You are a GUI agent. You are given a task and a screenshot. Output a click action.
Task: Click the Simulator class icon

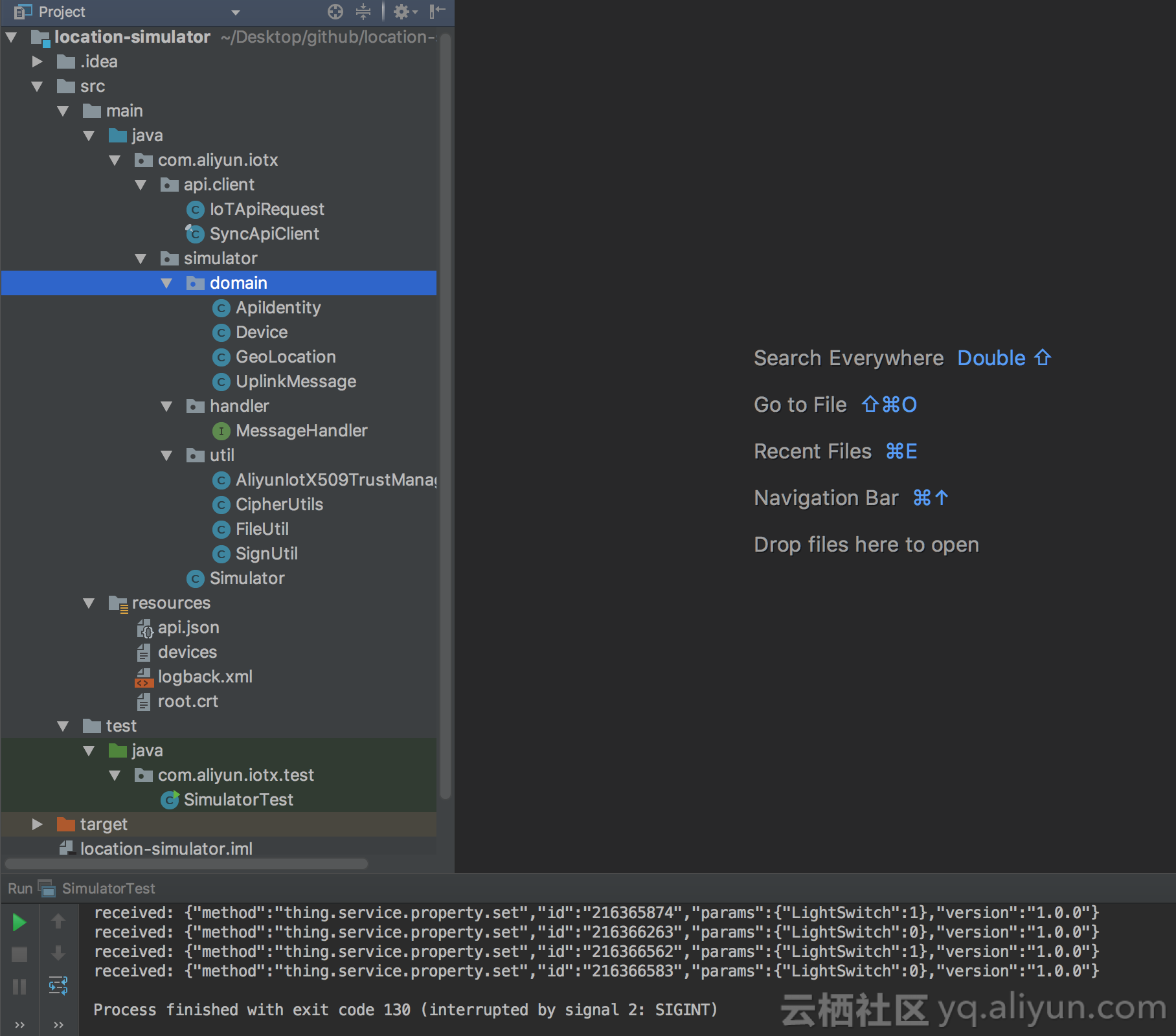pos(196,579)
